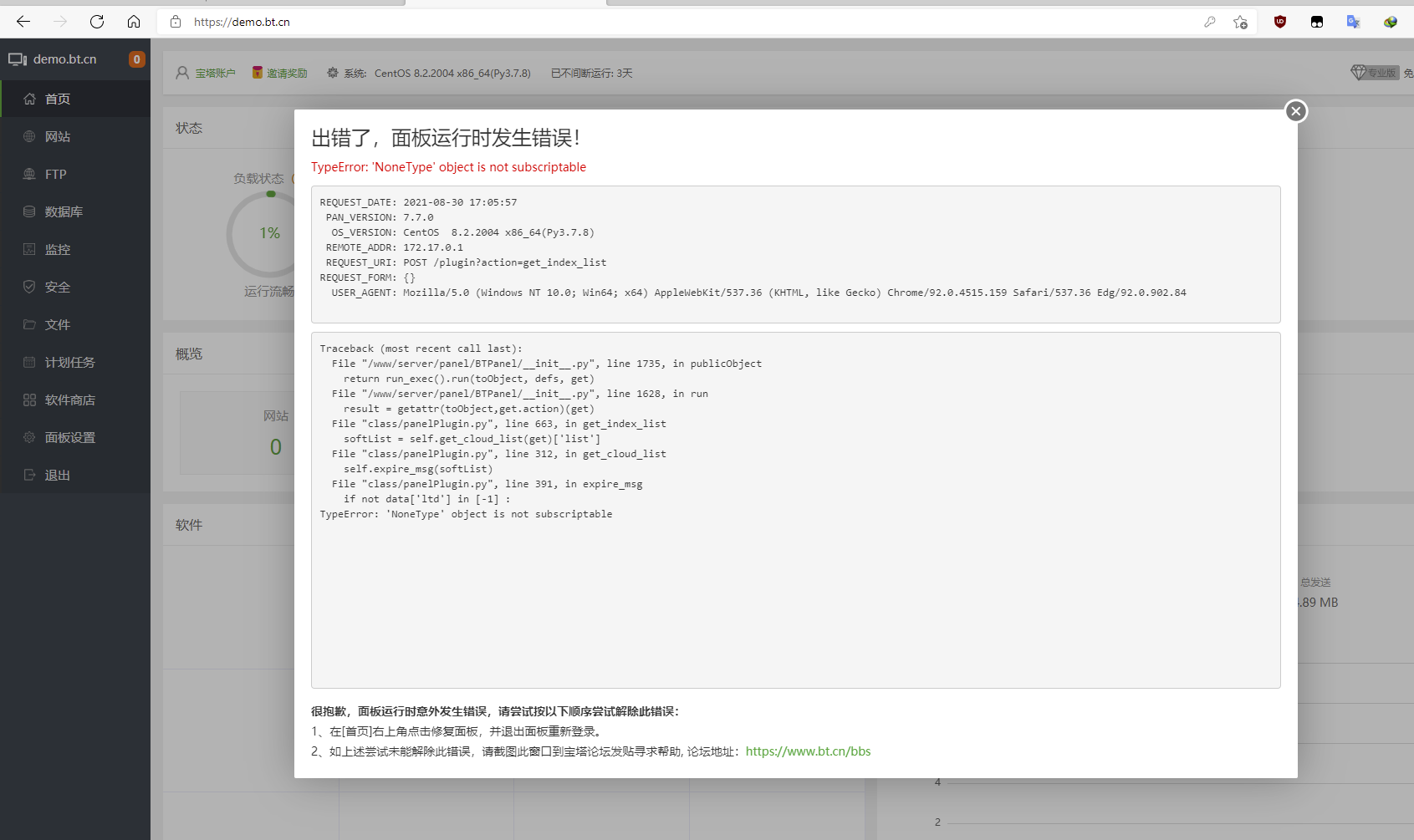Open the Google Translate extension
Viewport: 1414px width, 840px height.
(1353, 22)
